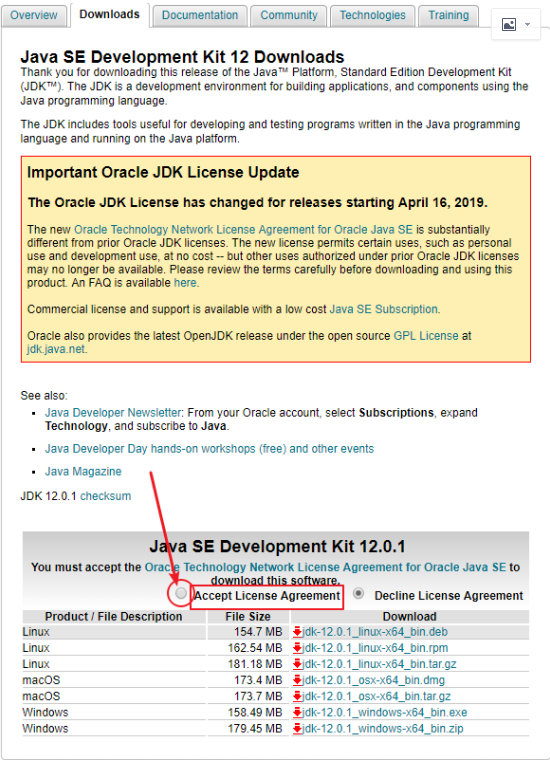Click red download arrow beside linux tar.gz
Screen dimensions: 550x760
coord(298,664)
